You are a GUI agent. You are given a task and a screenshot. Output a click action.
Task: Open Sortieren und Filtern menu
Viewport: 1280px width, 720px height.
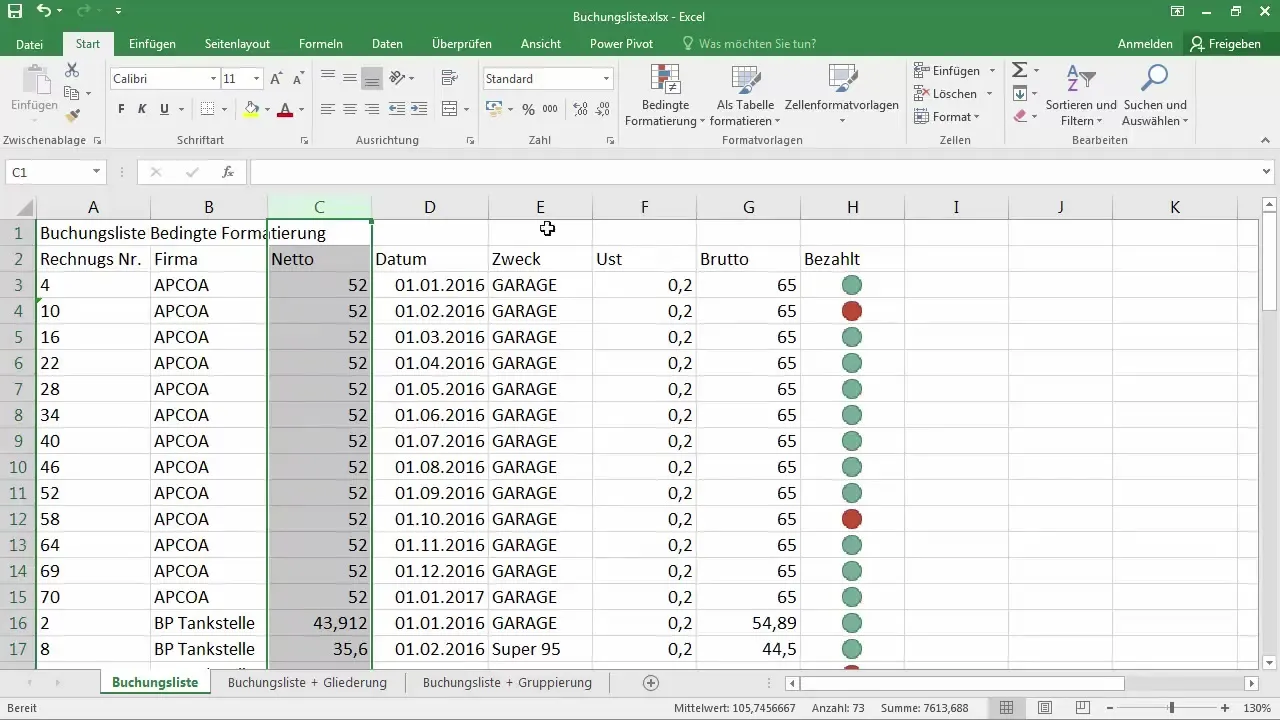click(1081, 96)
